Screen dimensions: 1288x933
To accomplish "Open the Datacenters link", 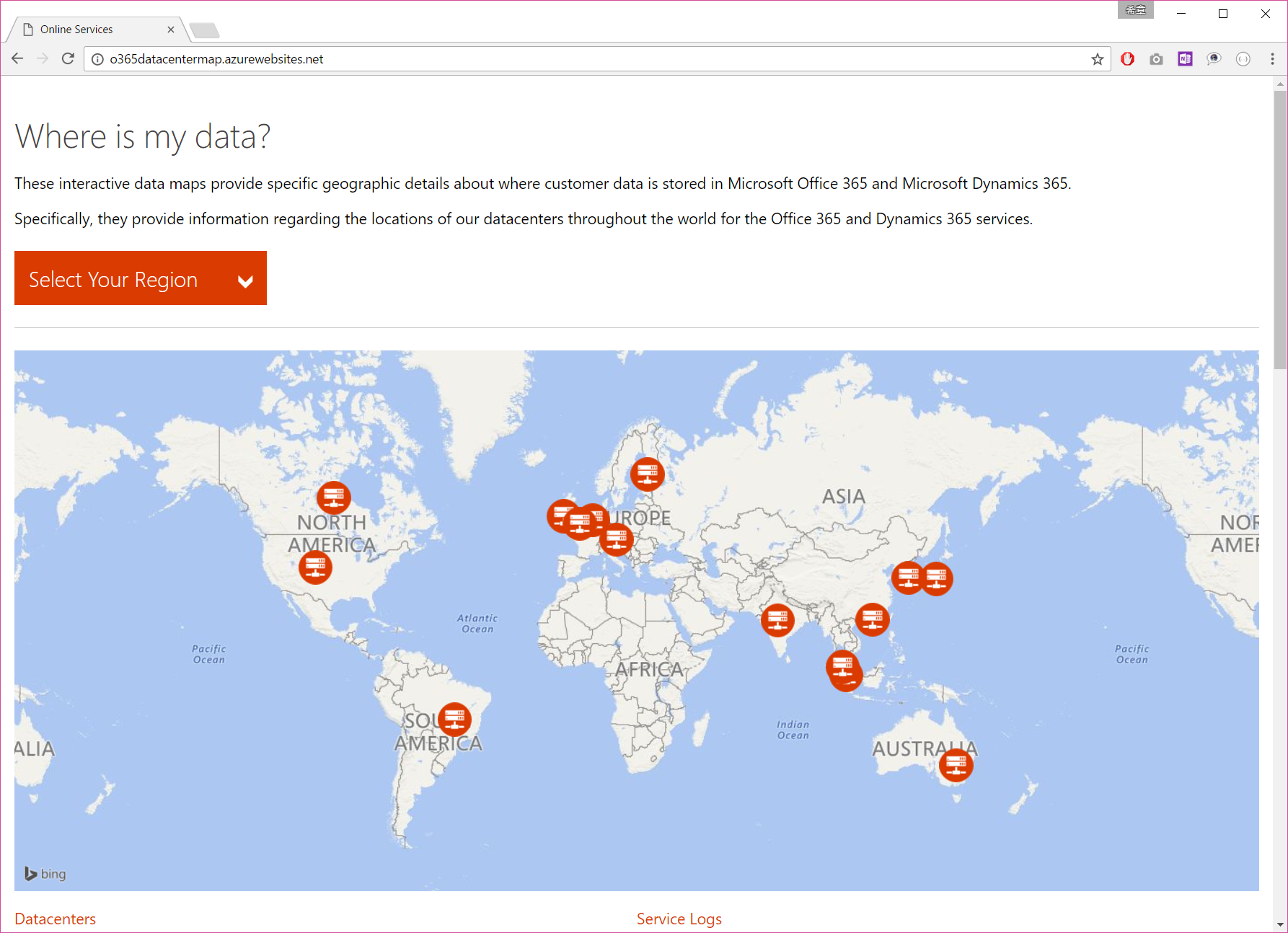I will [x=55, y=919].
